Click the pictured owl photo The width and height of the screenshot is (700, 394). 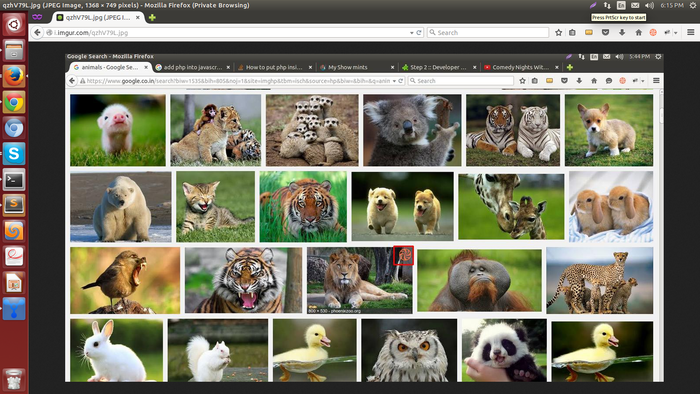click(x=409, y=350)
